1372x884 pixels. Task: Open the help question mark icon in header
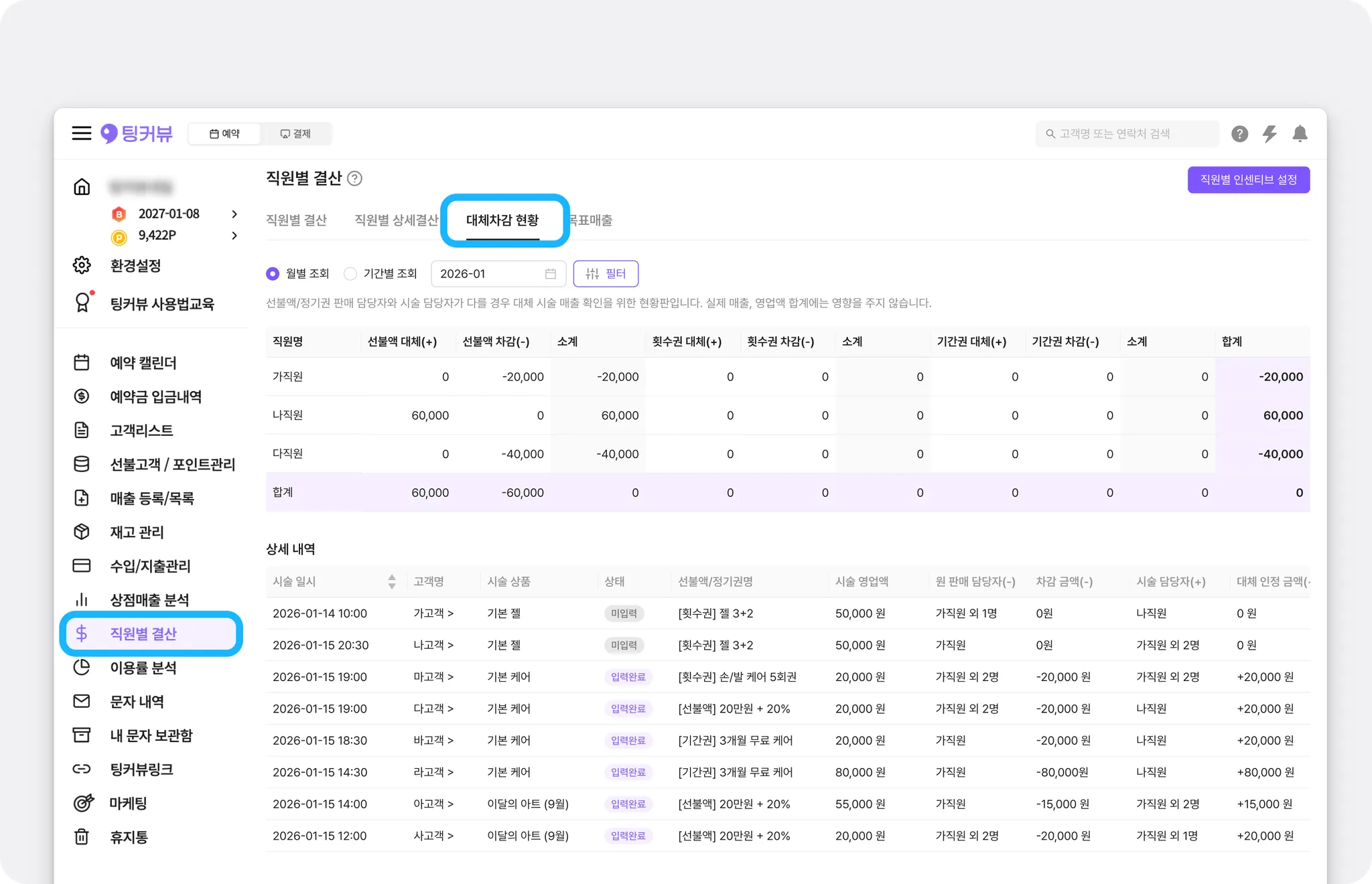(x=1239, y=134)
